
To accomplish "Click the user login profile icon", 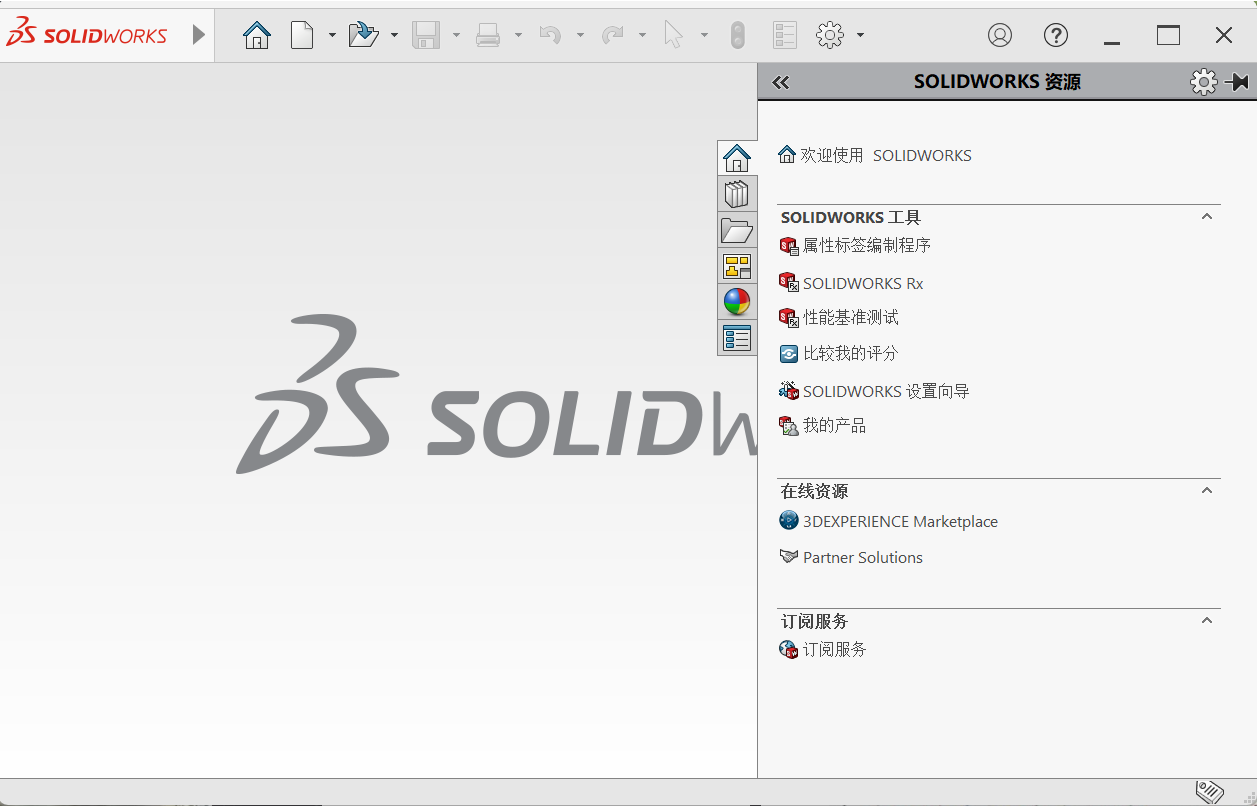I will click(x=1000, y=35).
